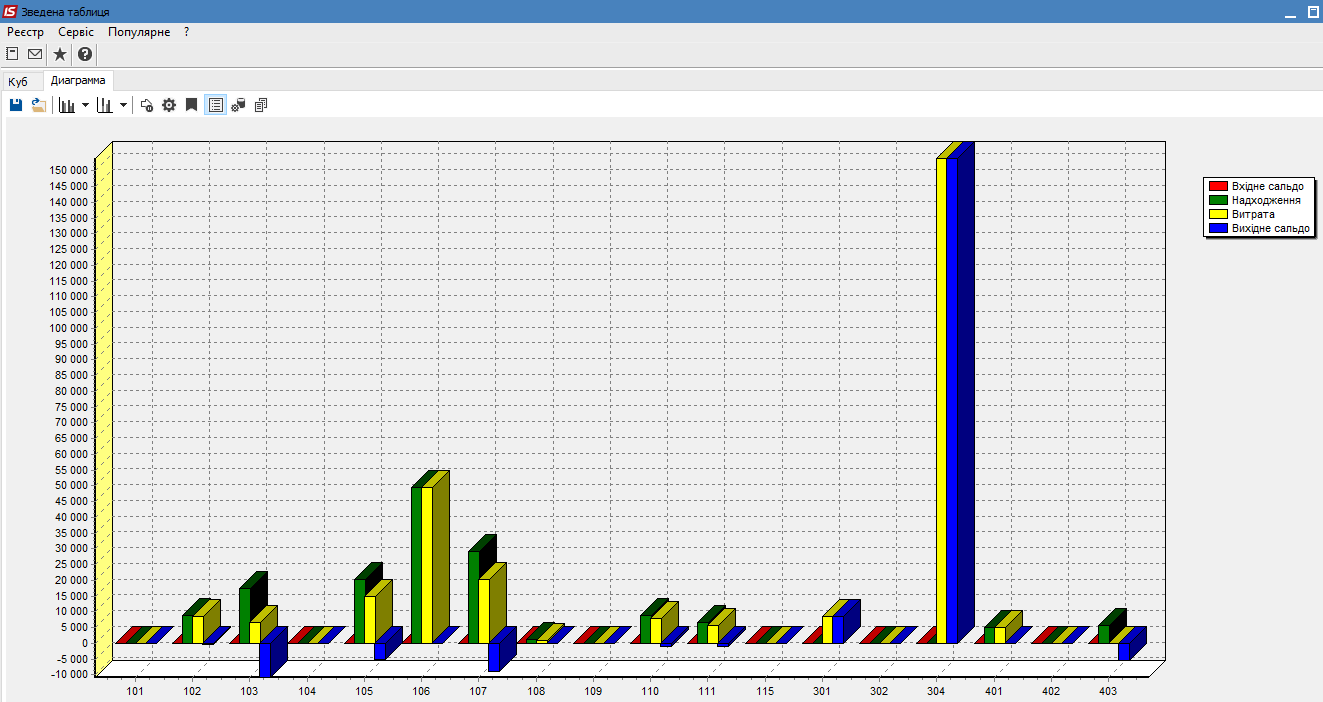
Task: Click the blue Вихідне сальдо legend swatch
Action: pyautogui.click(x=1218, y=228)
